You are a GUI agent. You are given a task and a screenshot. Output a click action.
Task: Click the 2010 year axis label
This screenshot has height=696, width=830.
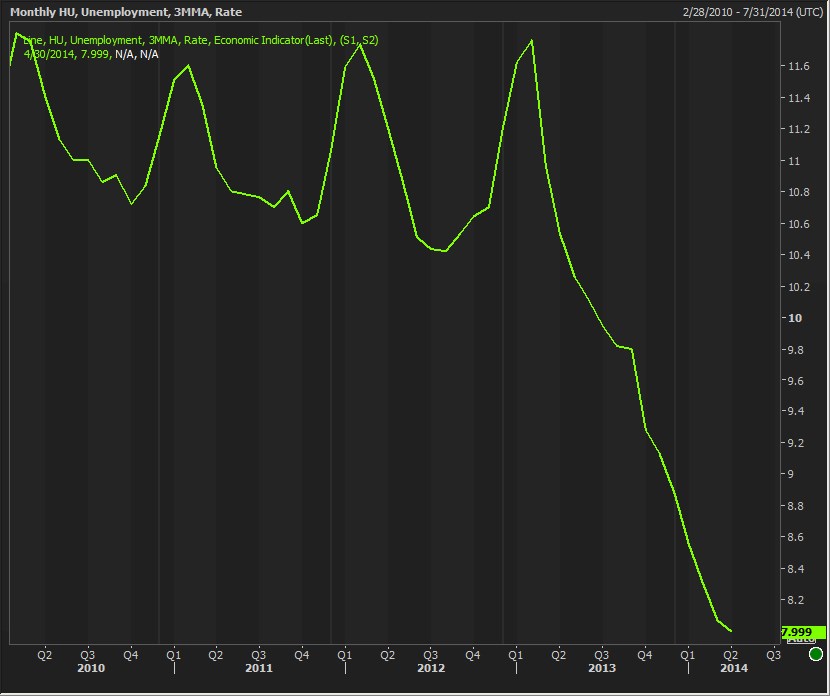[91, 668]
